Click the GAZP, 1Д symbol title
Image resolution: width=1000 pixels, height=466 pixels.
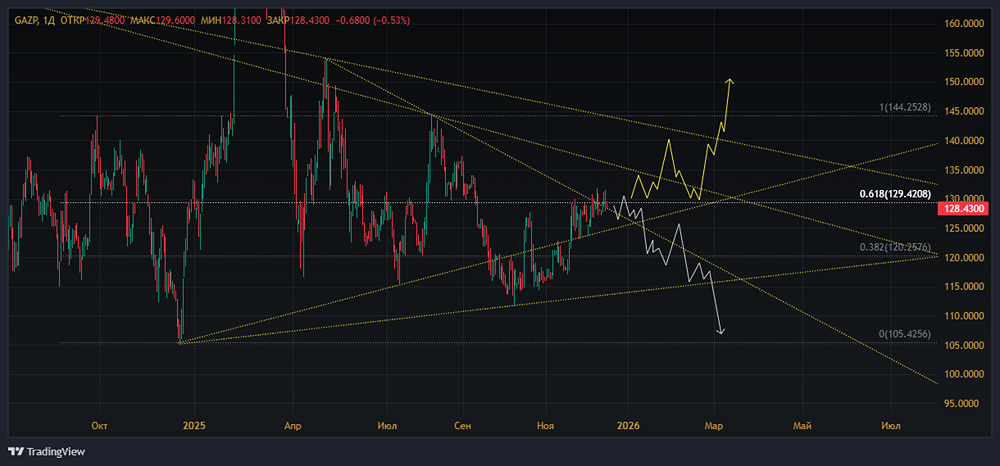[x=34, y=20]
